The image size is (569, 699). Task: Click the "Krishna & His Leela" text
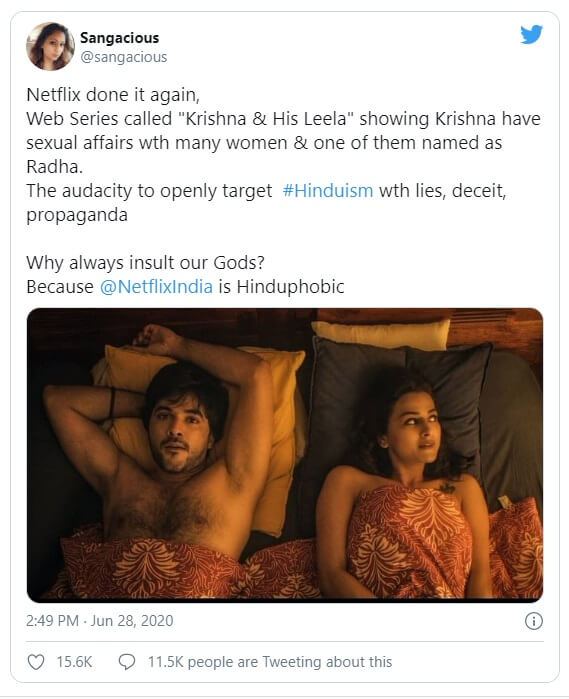pos(263,119)
